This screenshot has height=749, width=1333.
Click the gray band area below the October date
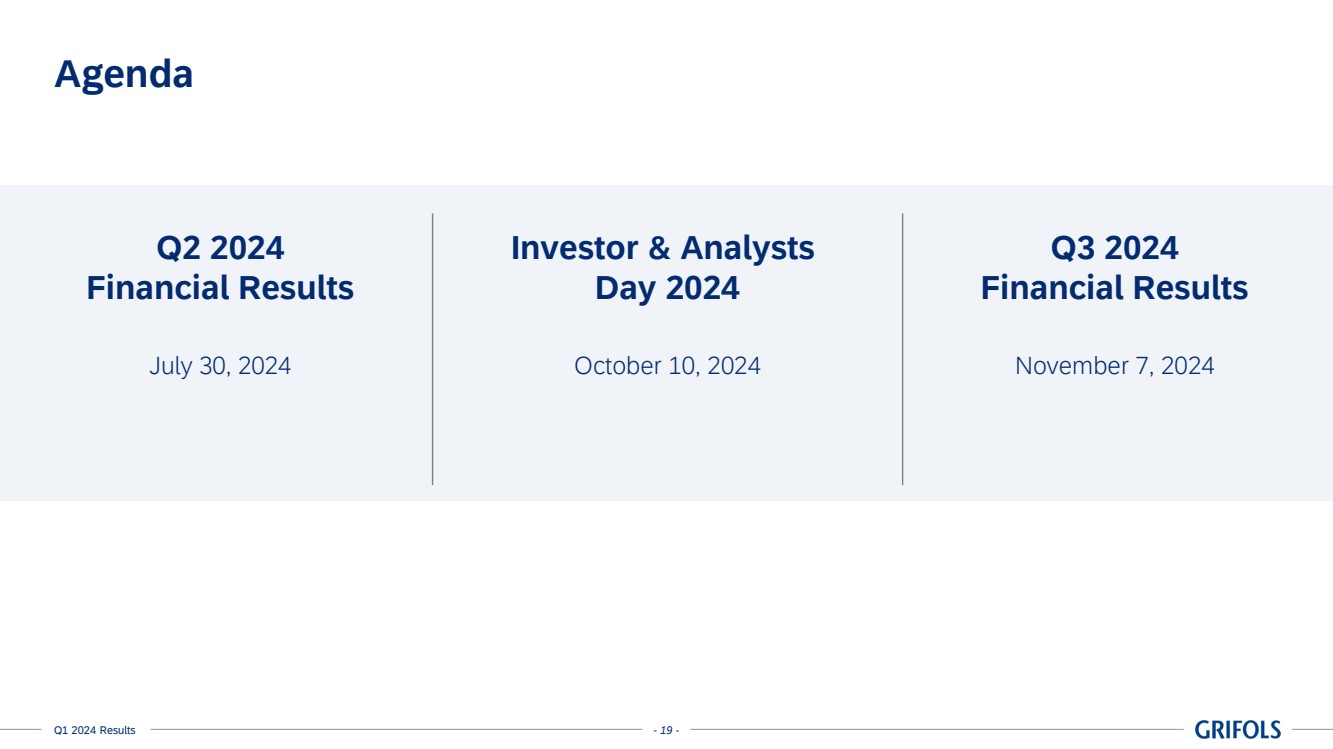coord(667,440)
